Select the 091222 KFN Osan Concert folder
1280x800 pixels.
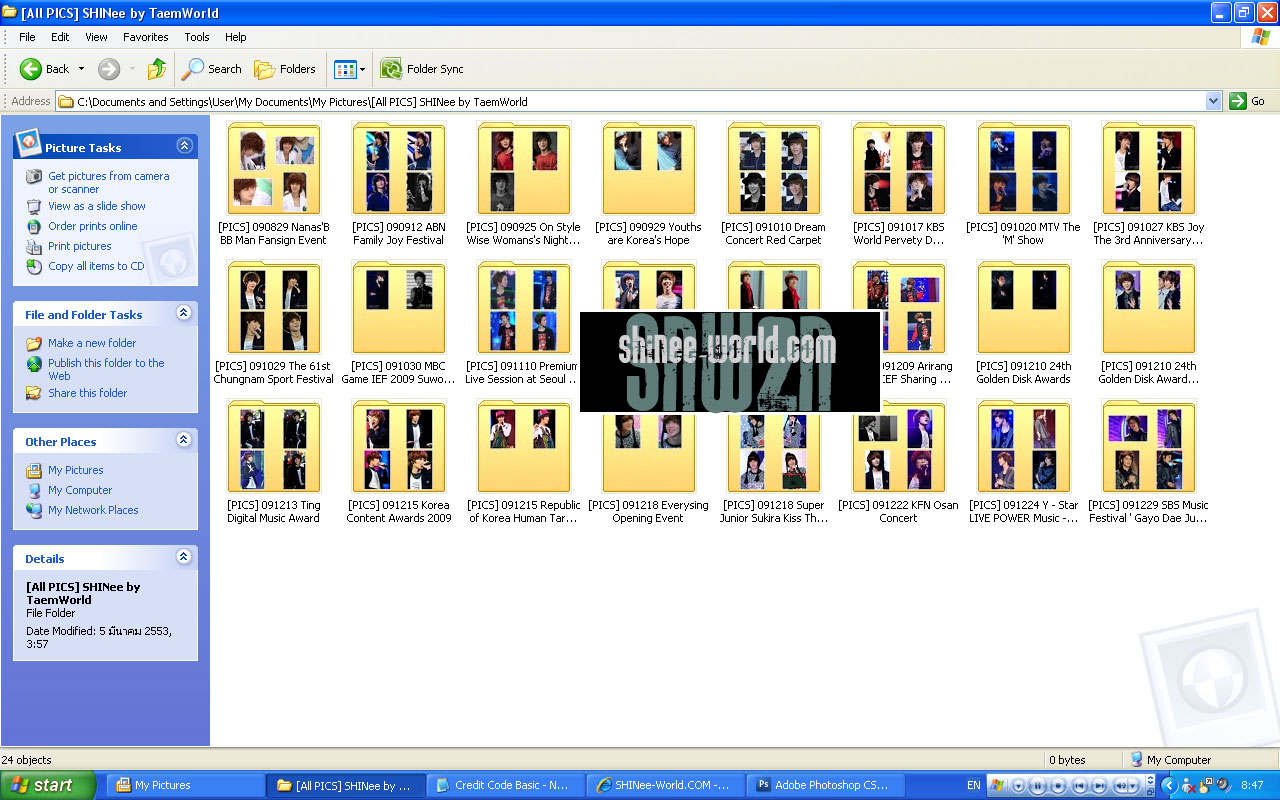(x=898, y=463)
